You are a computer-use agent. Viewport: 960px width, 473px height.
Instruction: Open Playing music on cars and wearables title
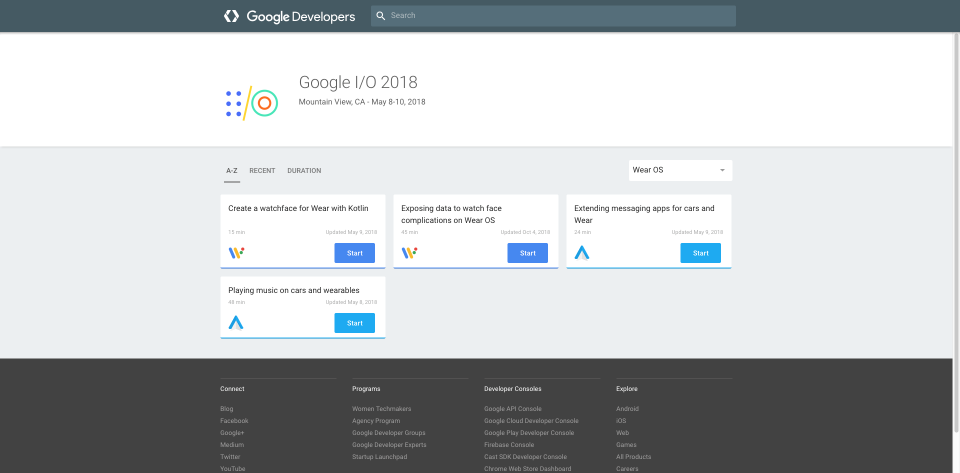(x=294, y=290)
